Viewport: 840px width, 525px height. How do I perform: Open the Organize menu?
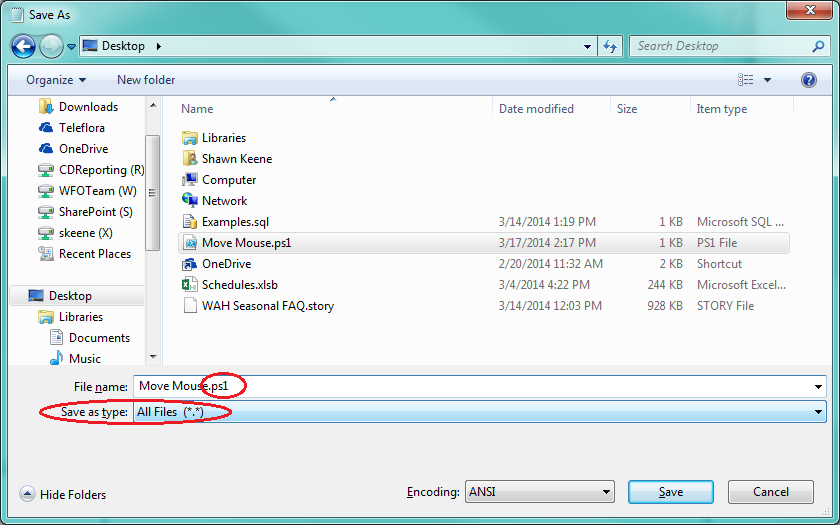(56, 80)
